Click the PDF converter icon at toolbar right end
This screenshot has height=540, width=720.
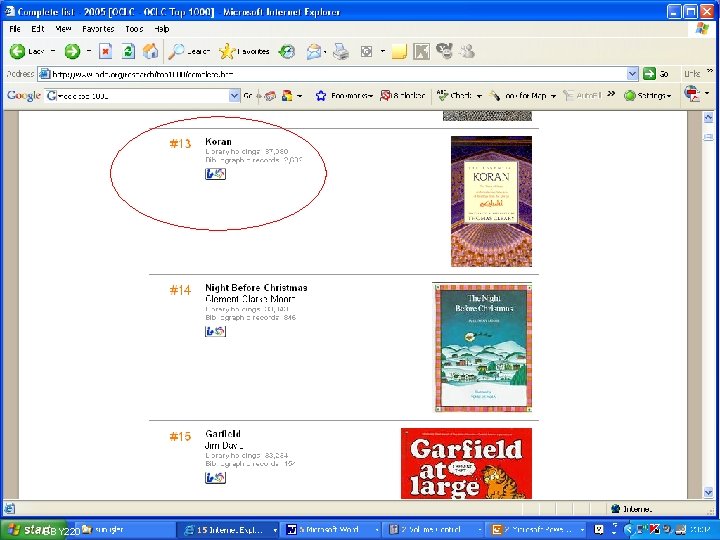(x=692, y=94)
